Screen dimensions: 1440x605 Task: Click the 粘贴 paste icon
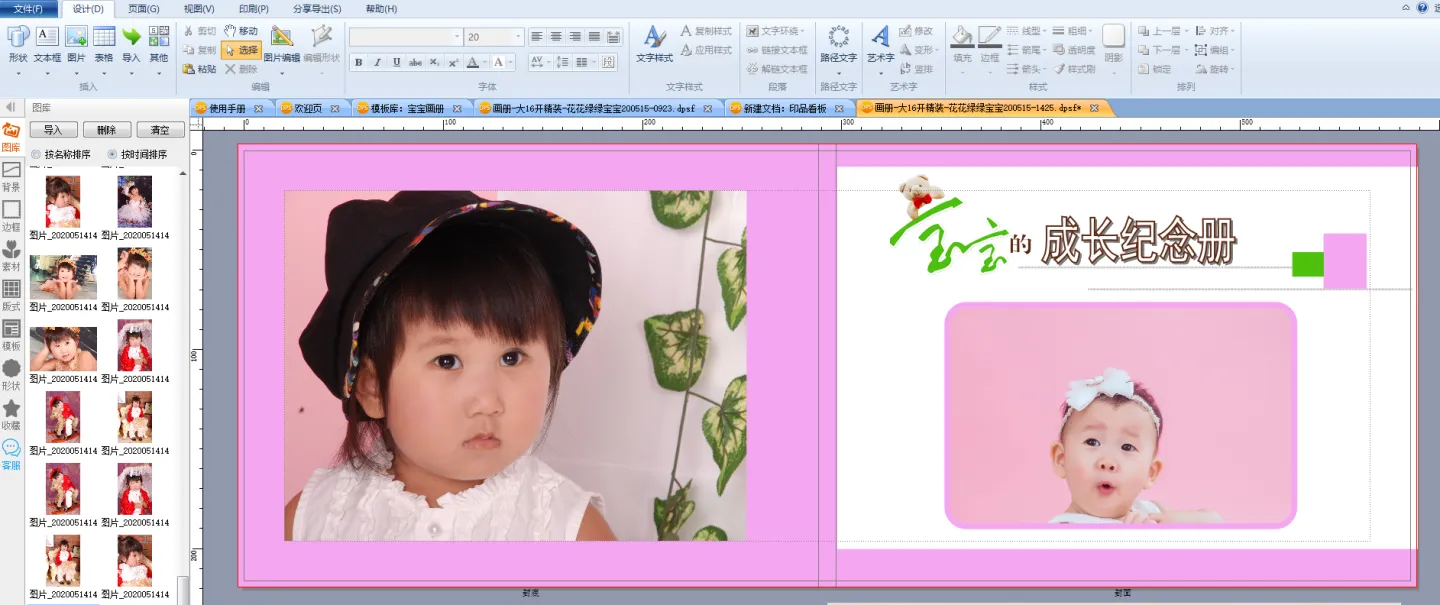point(199,69)
